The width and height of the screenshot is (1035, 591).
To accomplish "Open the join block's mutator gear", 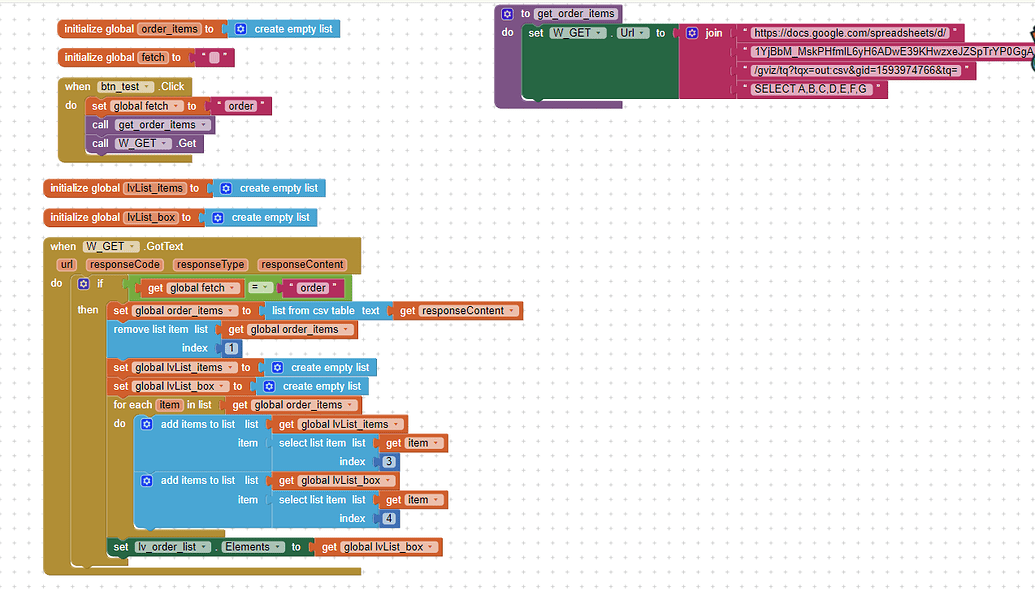I will 692,33.
